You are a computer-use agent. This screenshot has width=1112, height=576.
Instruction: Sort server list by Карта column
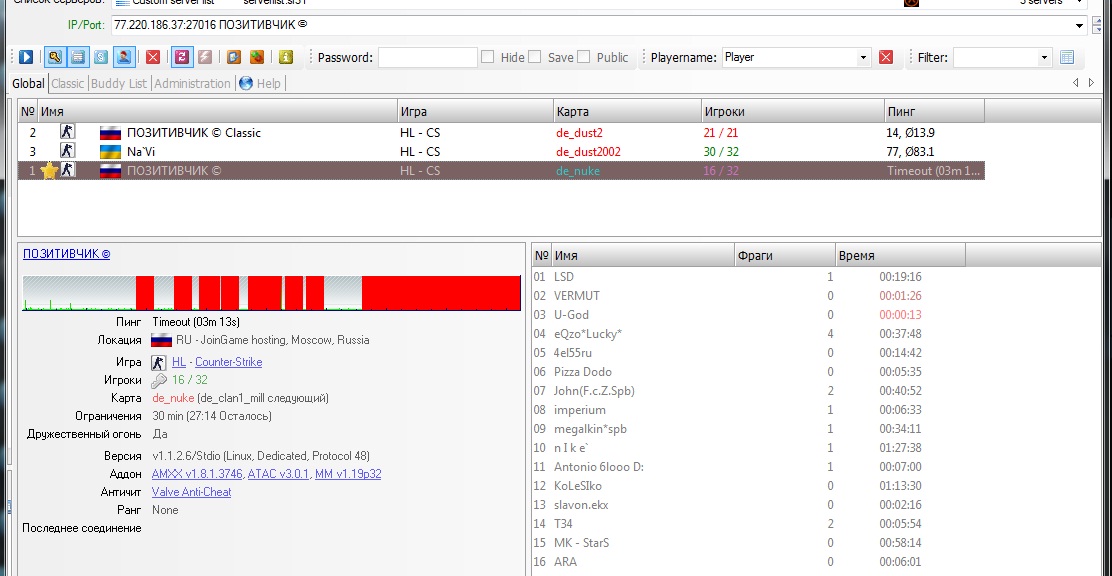click(x=627, y=111)
